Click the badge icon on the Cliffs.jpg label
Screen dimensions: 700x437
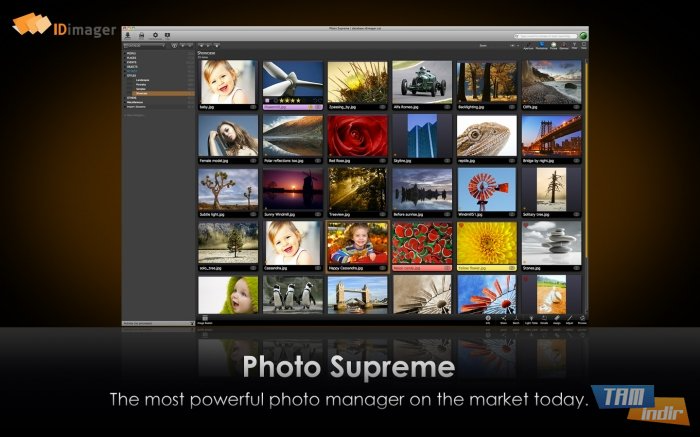[576, 107]
